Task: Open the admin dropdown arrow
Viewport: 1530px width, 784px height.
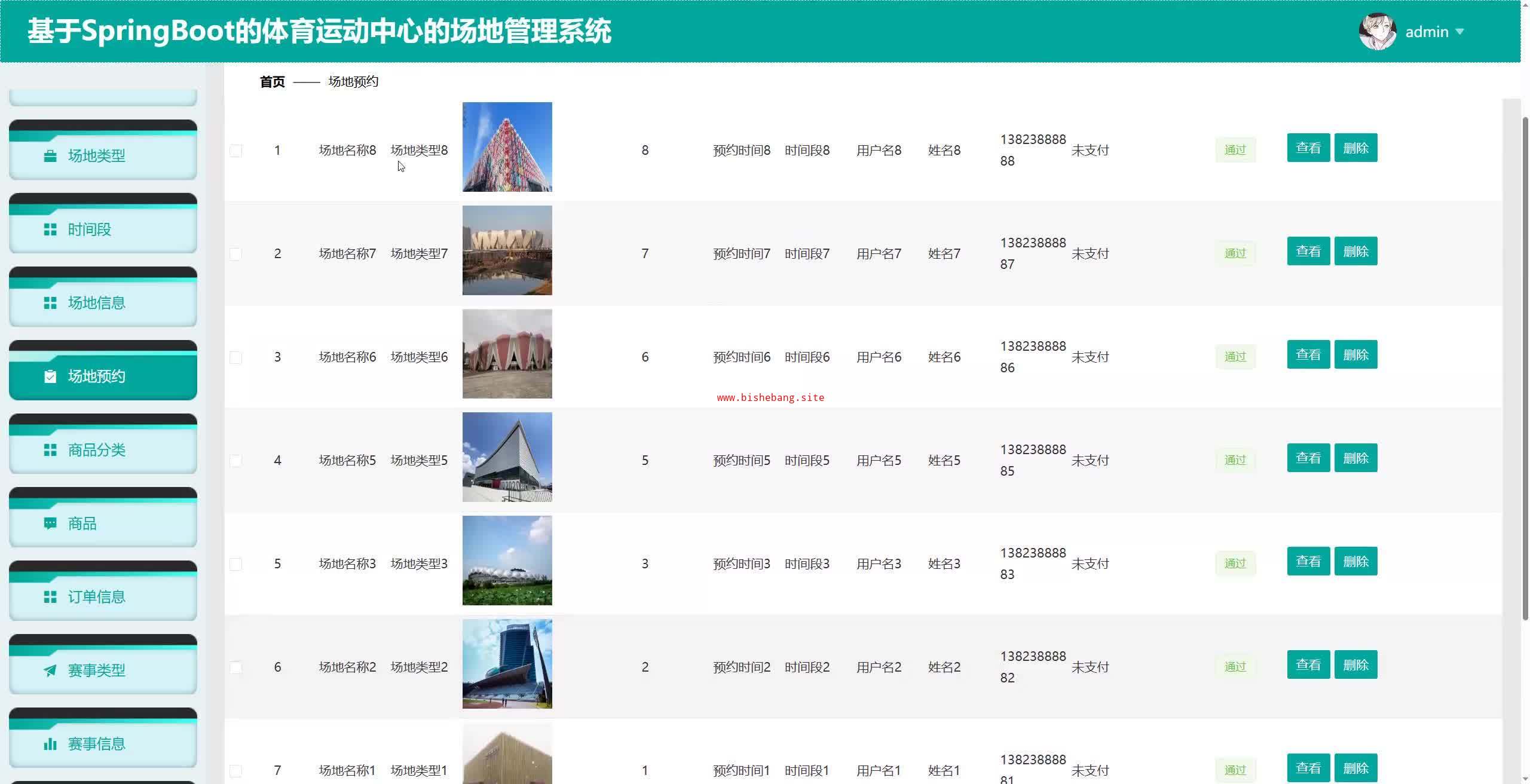Action: pos(1460,32)
